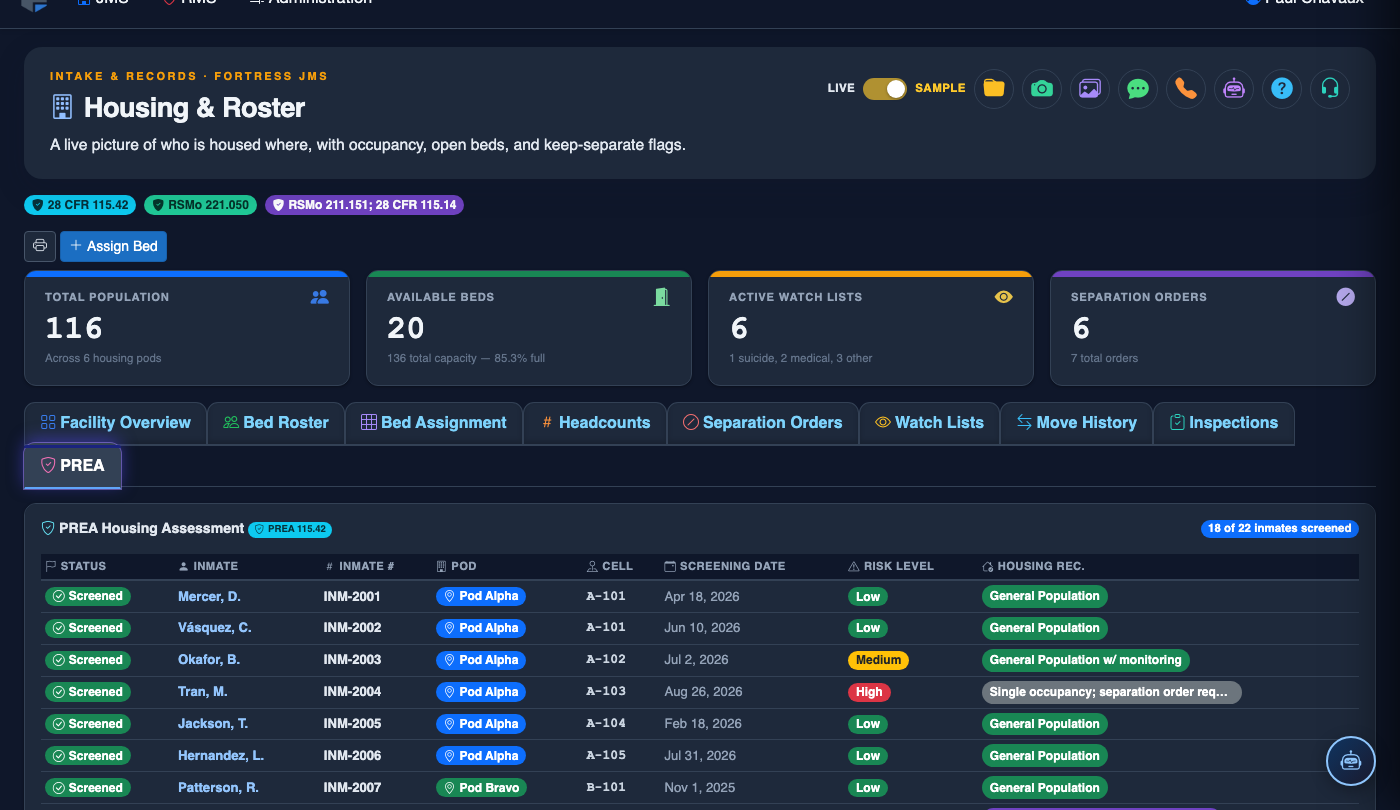This screenshot has height=810, width=1400.
Task: Open the green chat bubble icon
Action: 1137,88
